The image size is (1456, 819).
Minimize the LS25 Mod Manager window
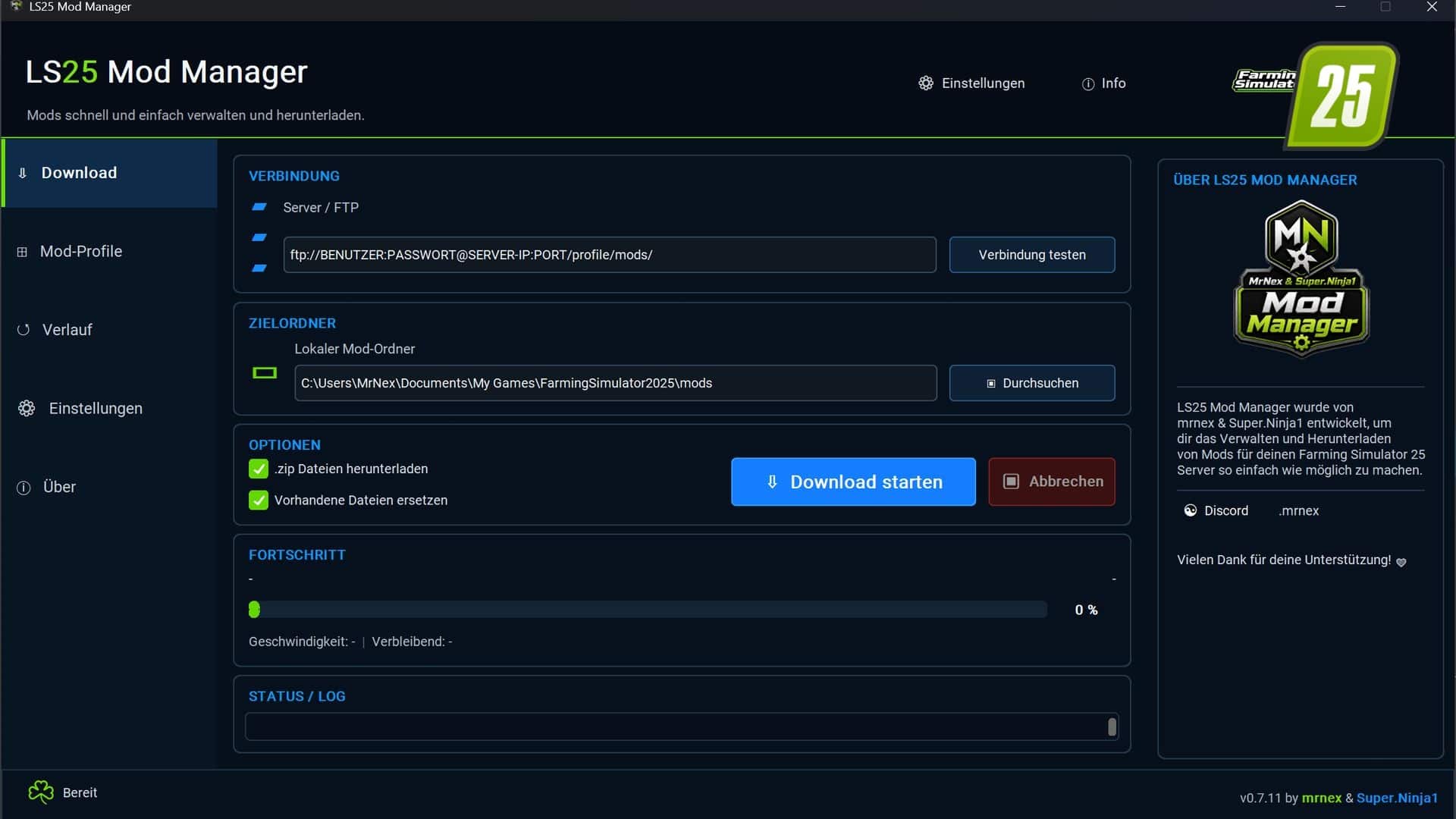1341,7
